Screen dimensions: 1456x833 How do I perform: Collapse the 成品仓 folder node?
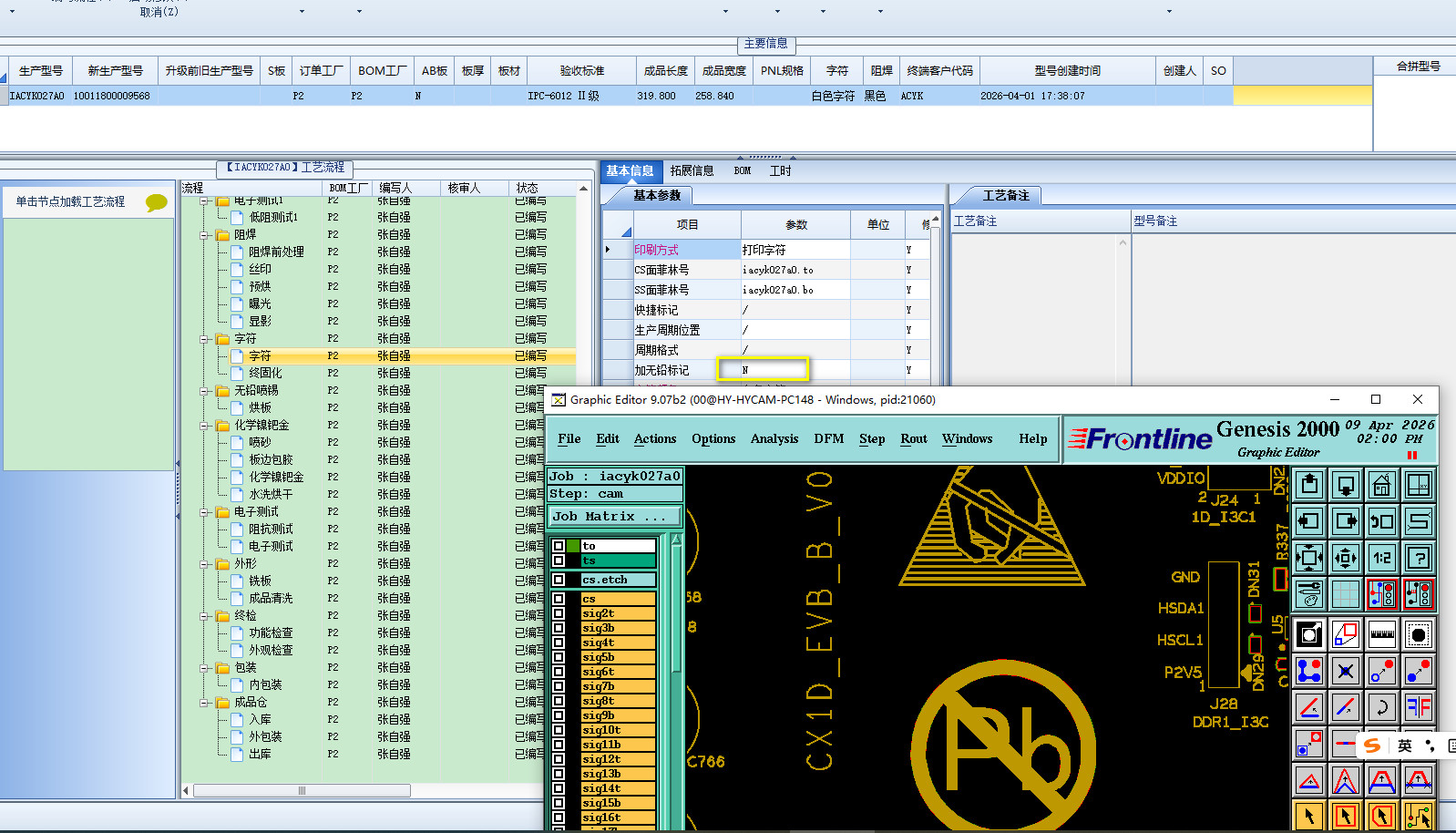pos(205,702)
